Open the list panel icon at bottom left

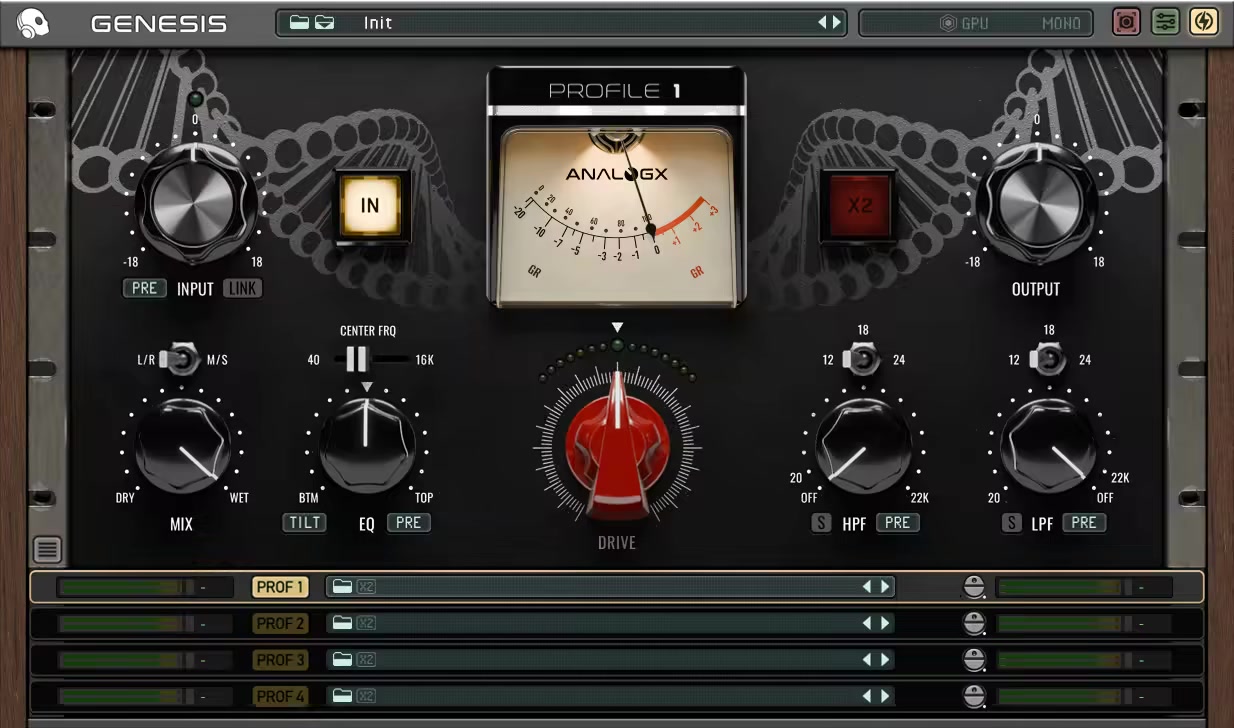click(x=48, y=549)
